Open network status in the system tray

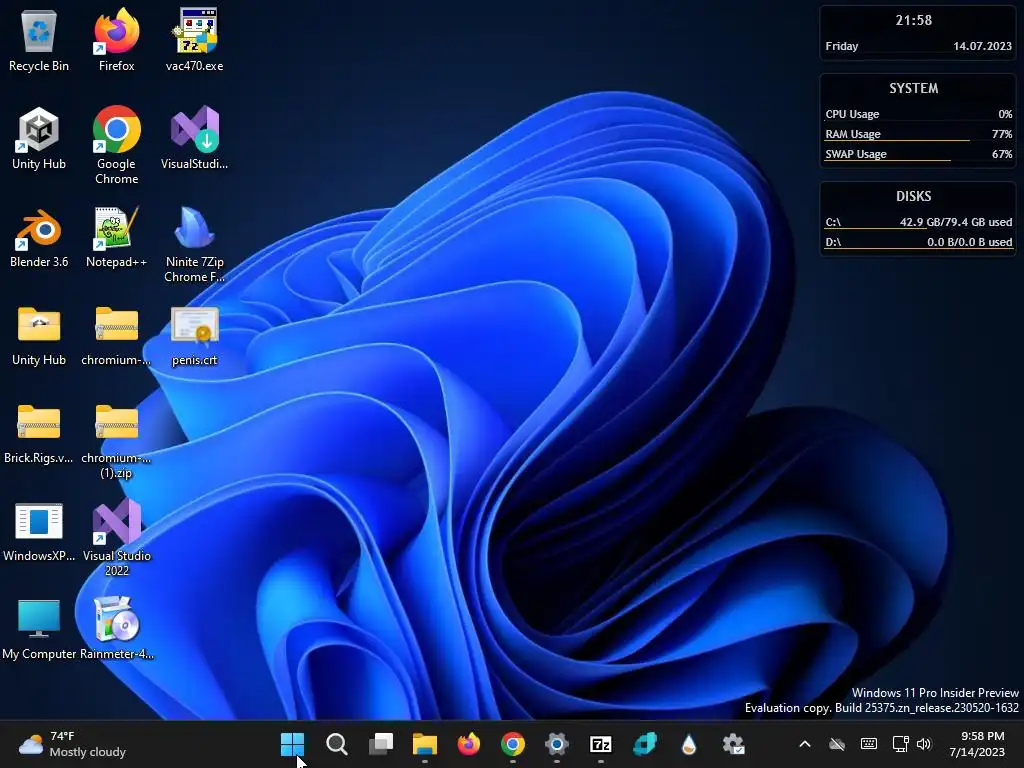pyautogui.click(x=901, y=744)
